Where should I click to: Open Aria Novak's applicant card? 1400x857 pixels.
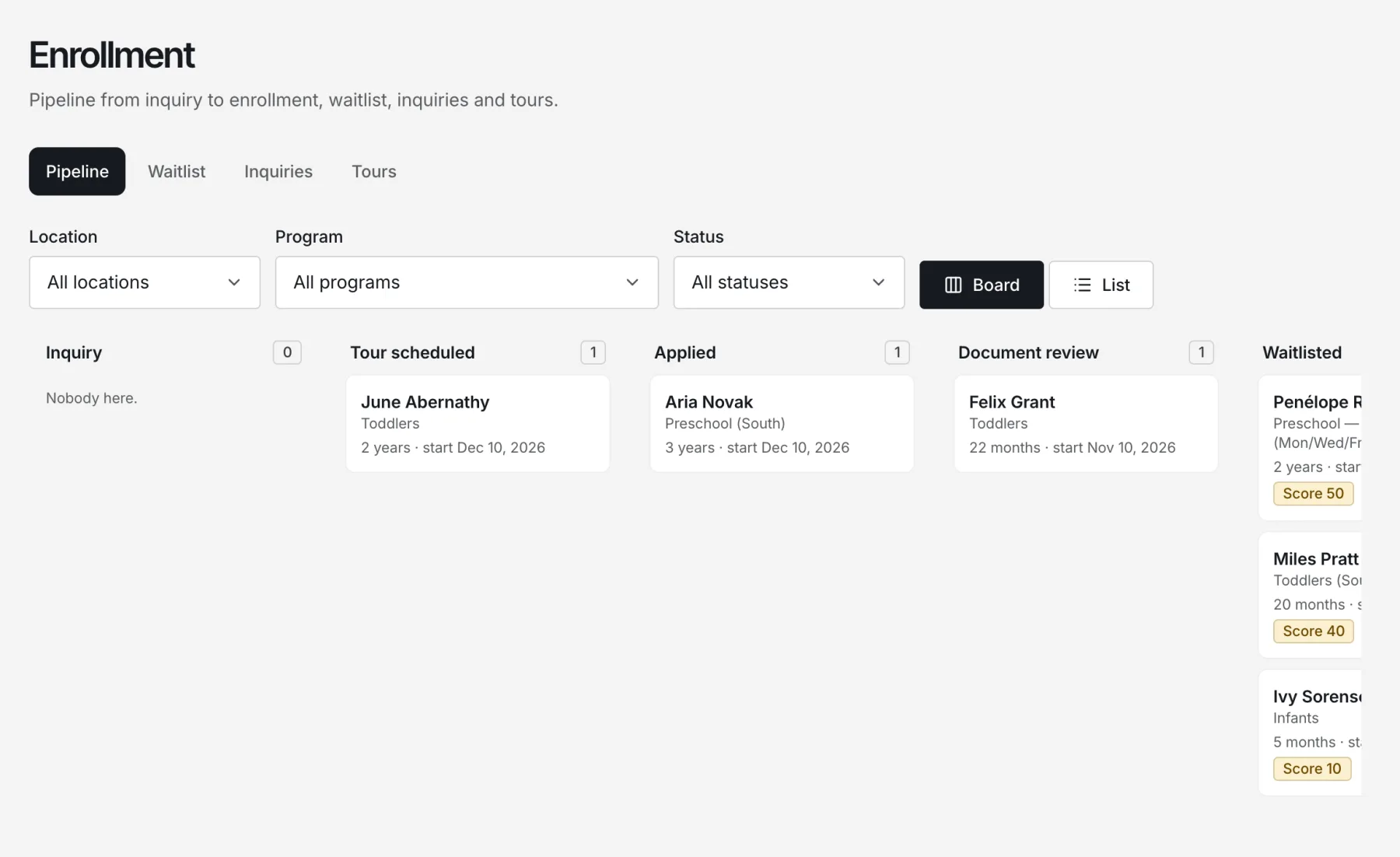782,424
